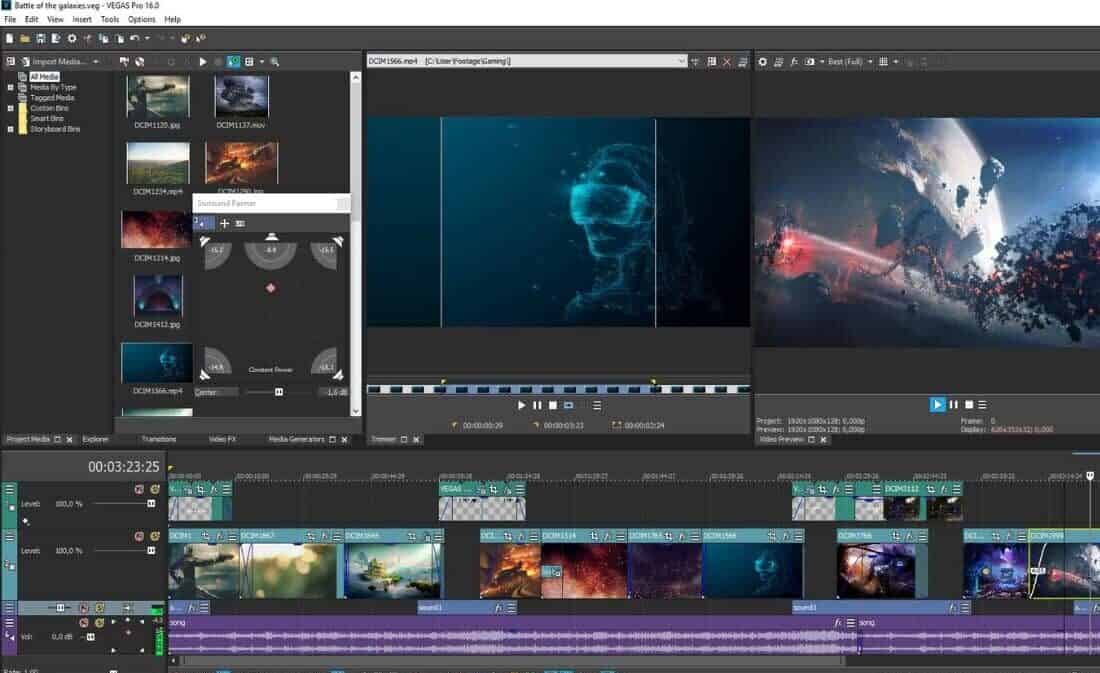This screenshot has width=1100, height=673.
Task: Expand the Media By Type node
Action: click(11, 87)
